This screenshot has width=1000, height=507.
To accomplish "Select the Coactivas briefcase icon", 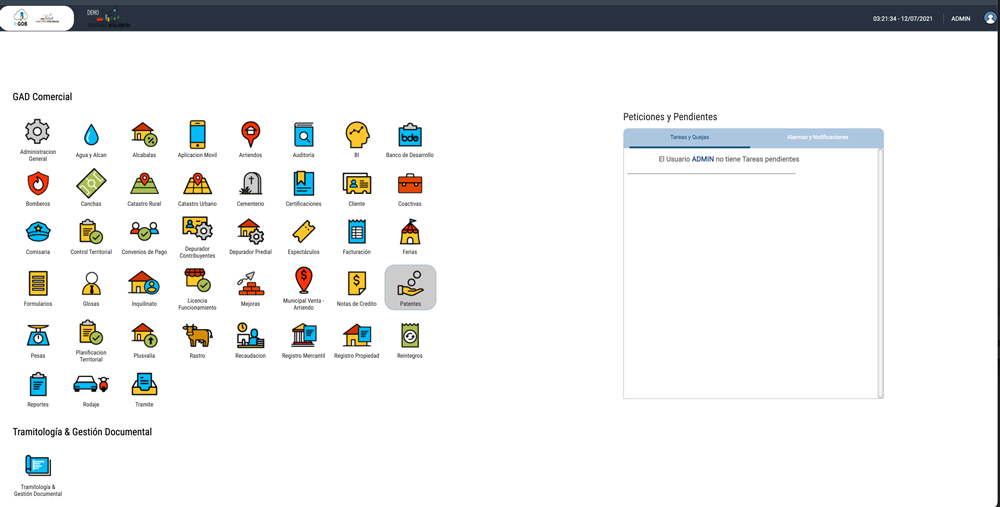I will 410,184.
